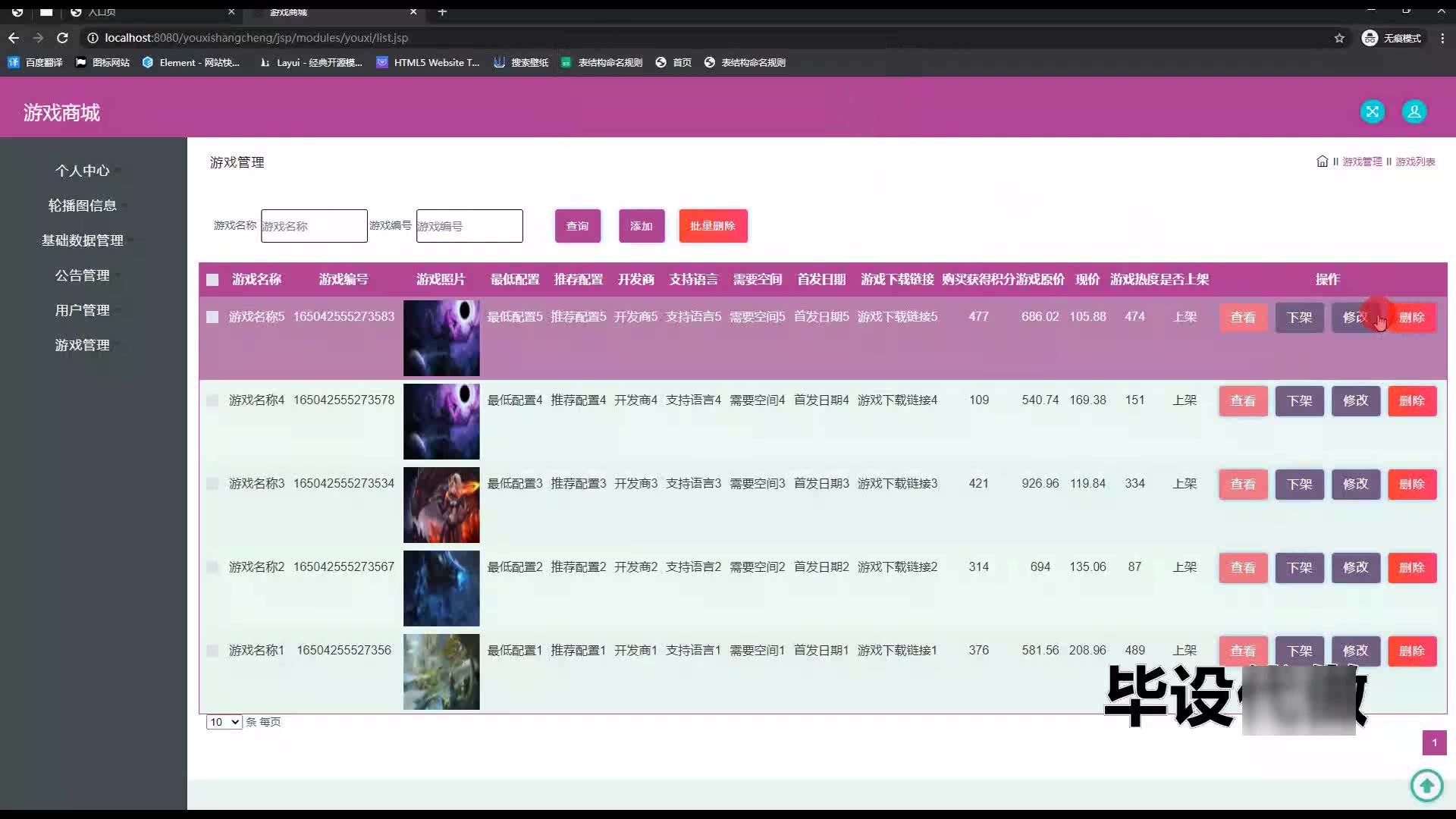
Task: Click 查看 for 游戏名称5
Action: 1243,318
